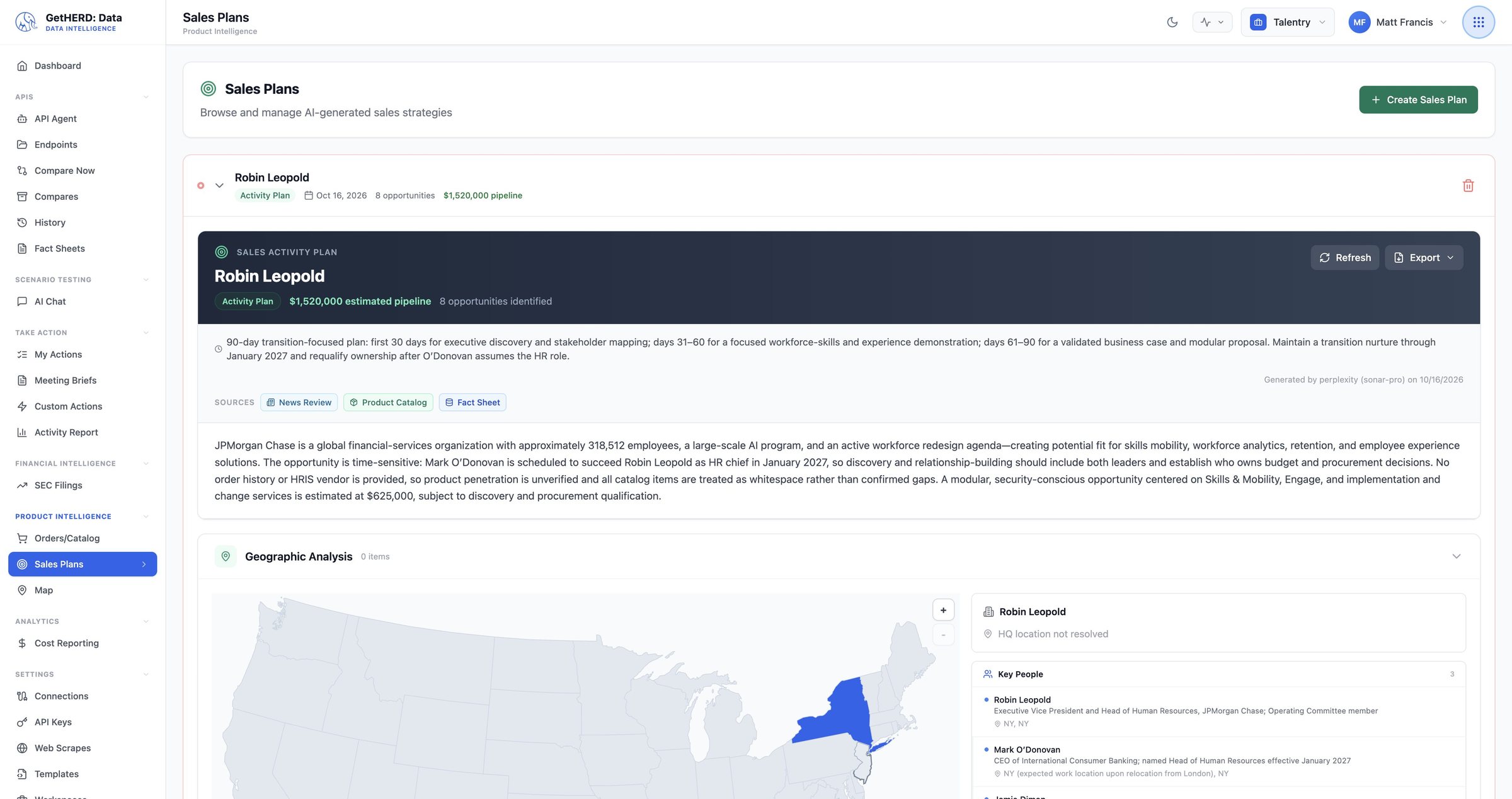
Task: Open Matt Francis user menu
Action: coord(1397,22)
